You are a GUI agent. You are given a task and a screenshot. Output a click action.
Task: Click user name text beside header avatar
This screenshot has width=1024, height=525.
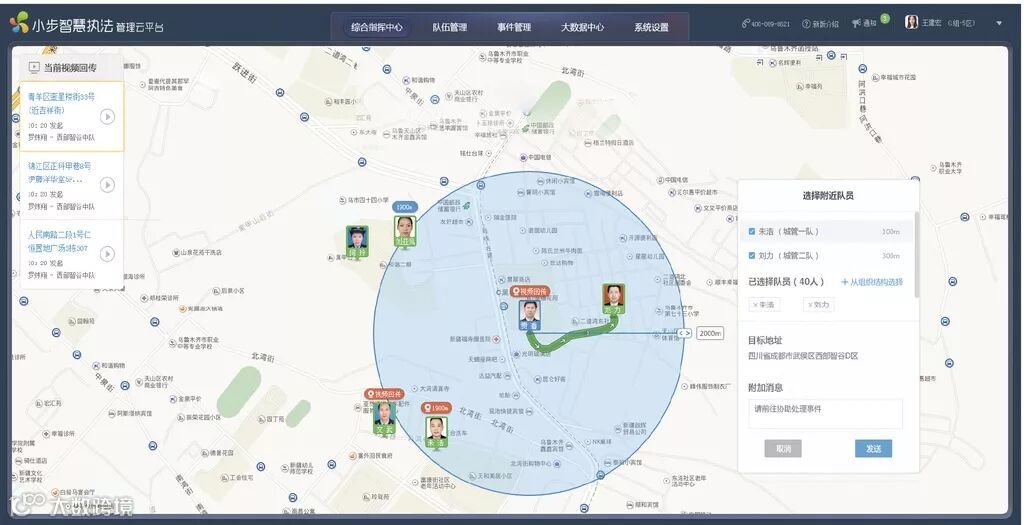[931, 24]
